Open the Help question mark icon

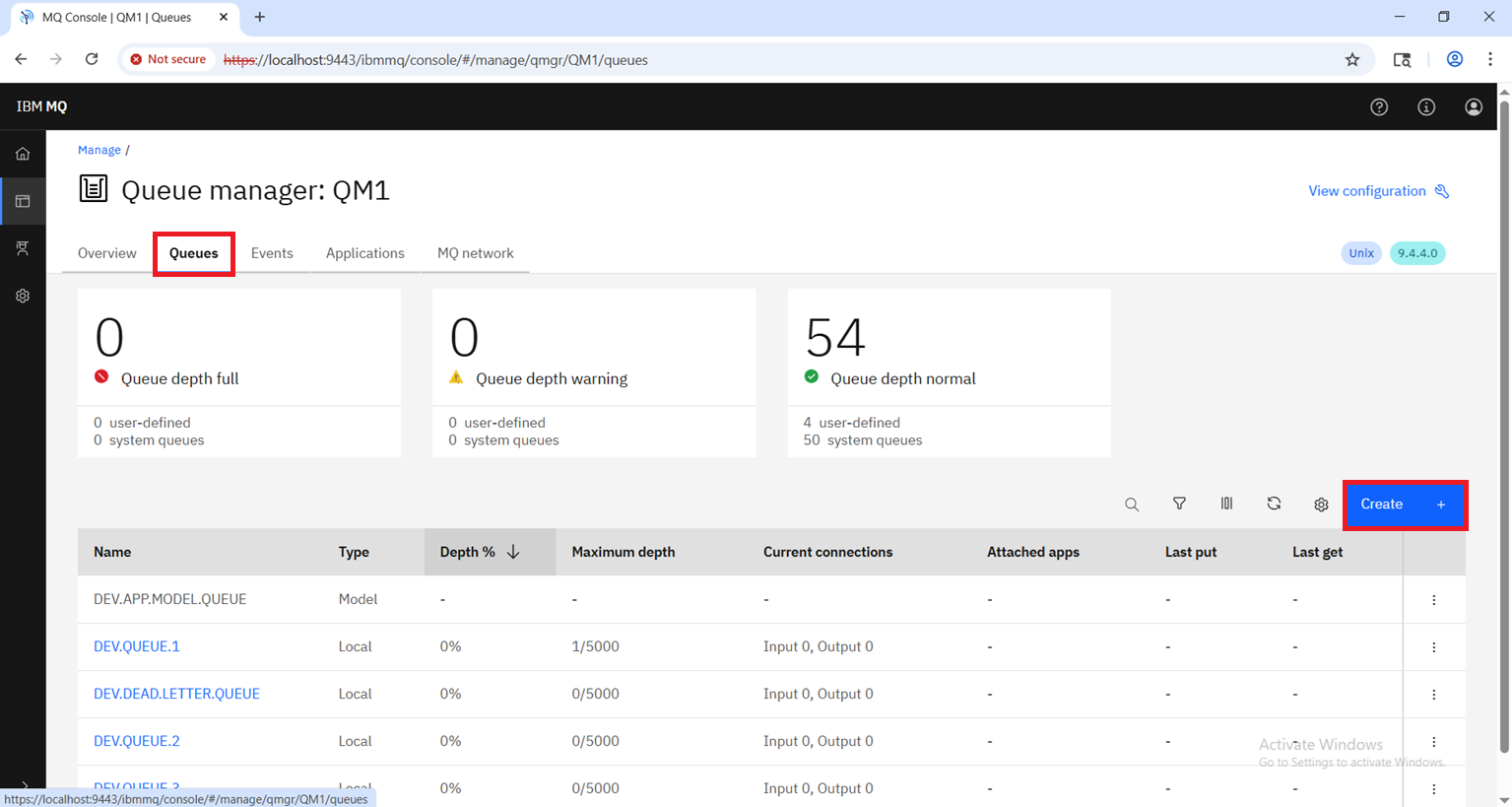tap(1379, 106)
